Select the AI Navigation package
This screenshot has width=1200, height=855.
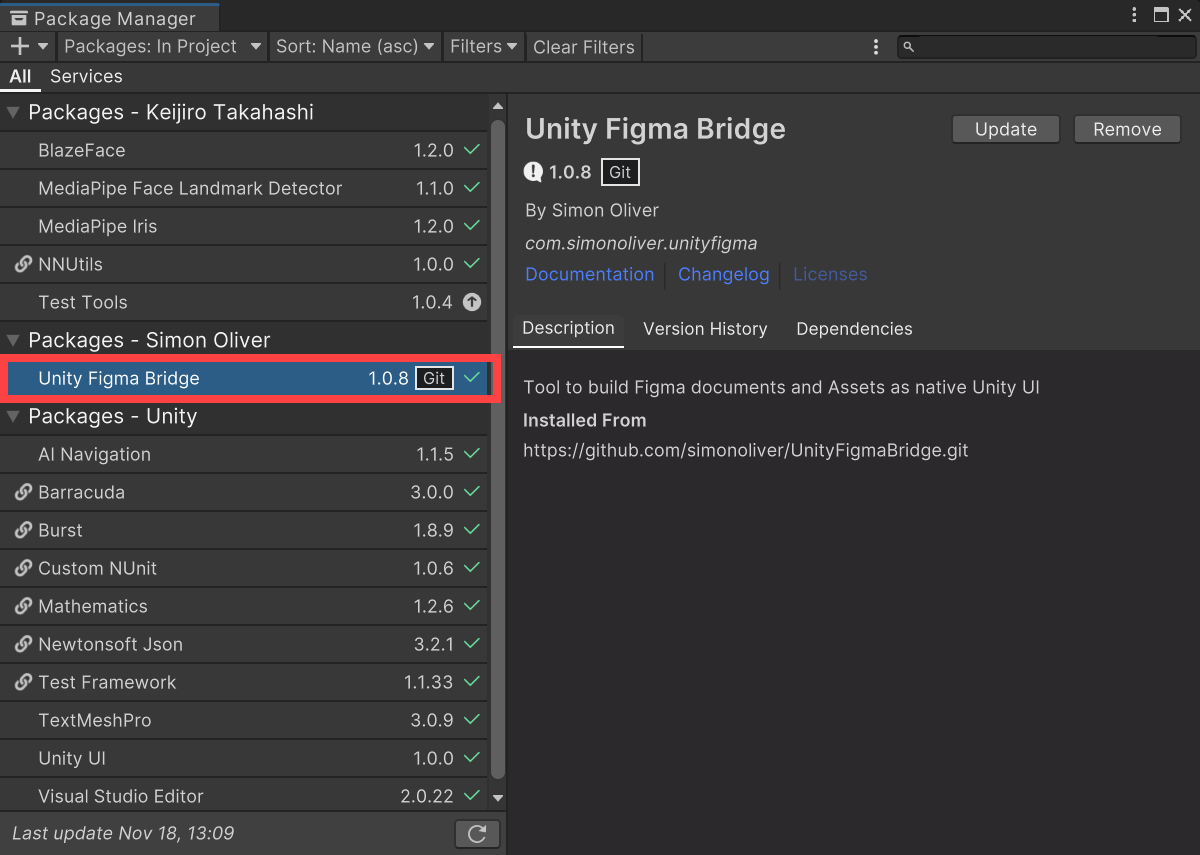click(244, 454)
